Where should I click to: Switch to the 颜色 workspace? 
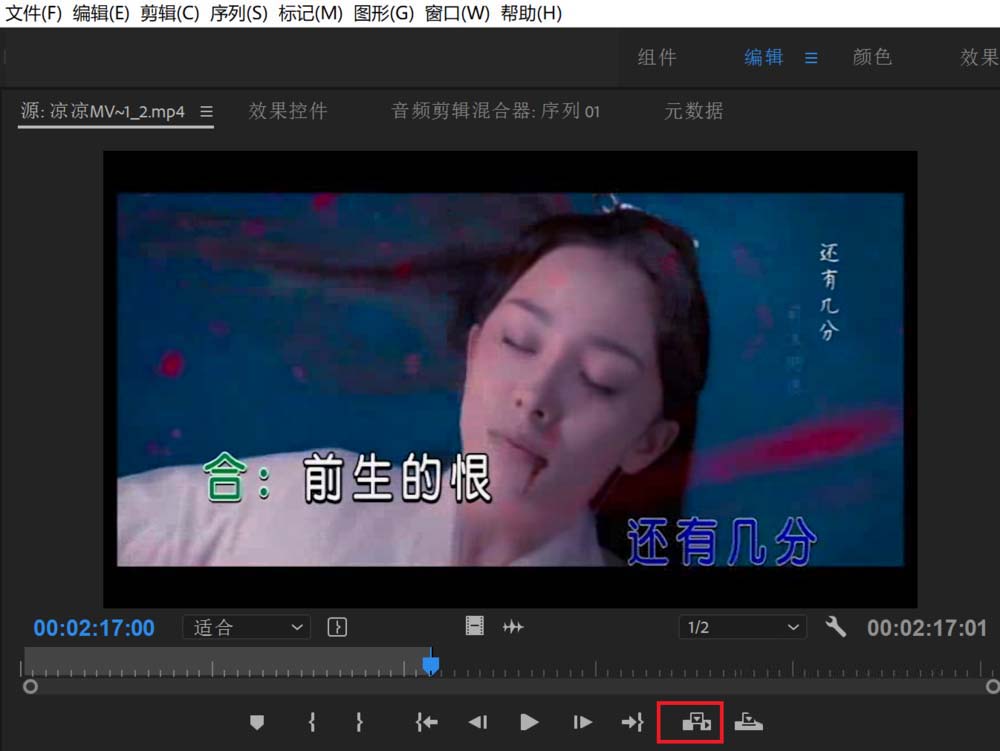coord(872,57)
